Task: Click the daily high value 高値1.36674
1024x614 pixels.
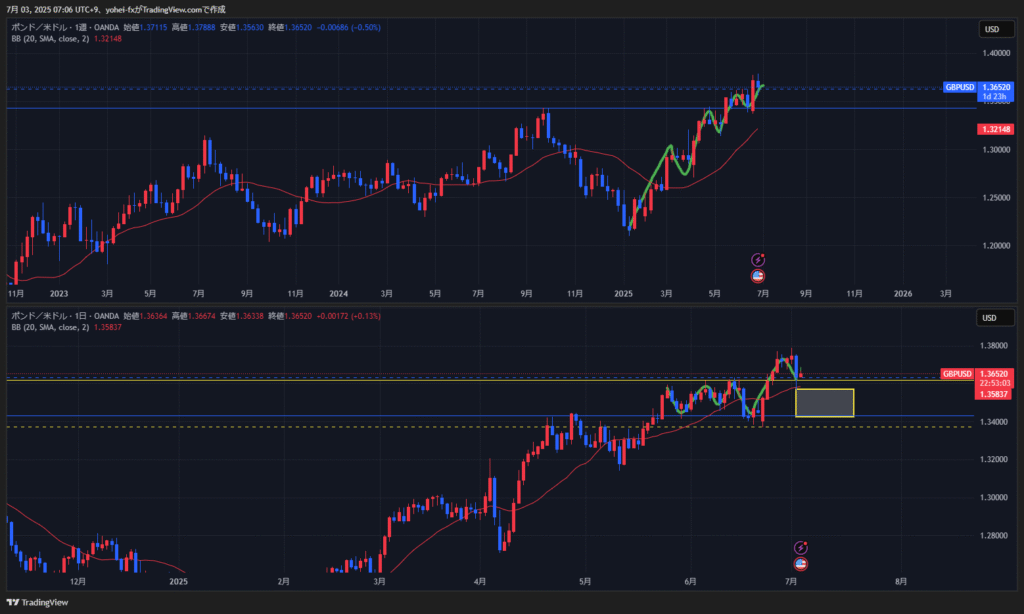Action: pyautogui.click(x=194, y=316)
